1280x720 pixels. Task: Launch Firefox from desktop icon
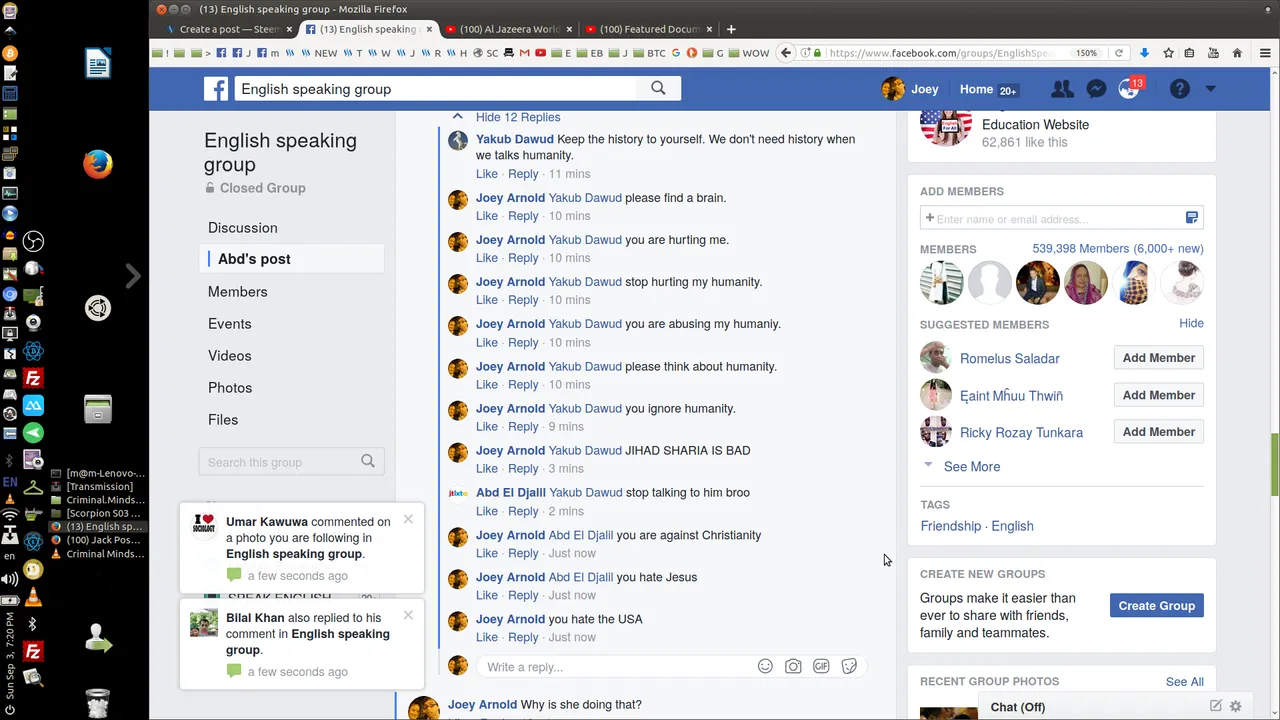(x=98, y=164)
